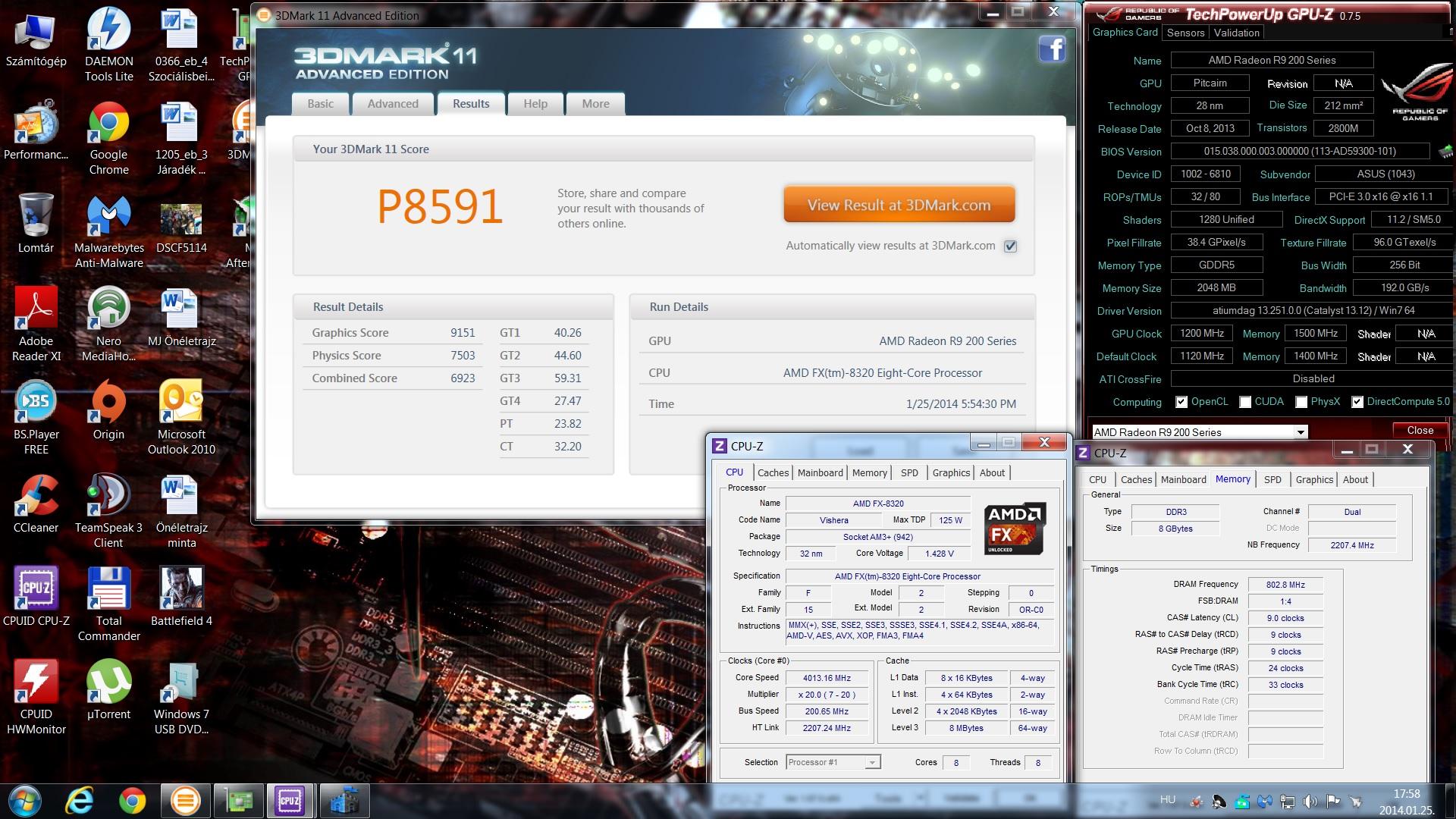Uncheck automatically view results at 3DMark.com
Image resolution: width=1456 pixels, height=819 pixels.
coord(1010,246)
